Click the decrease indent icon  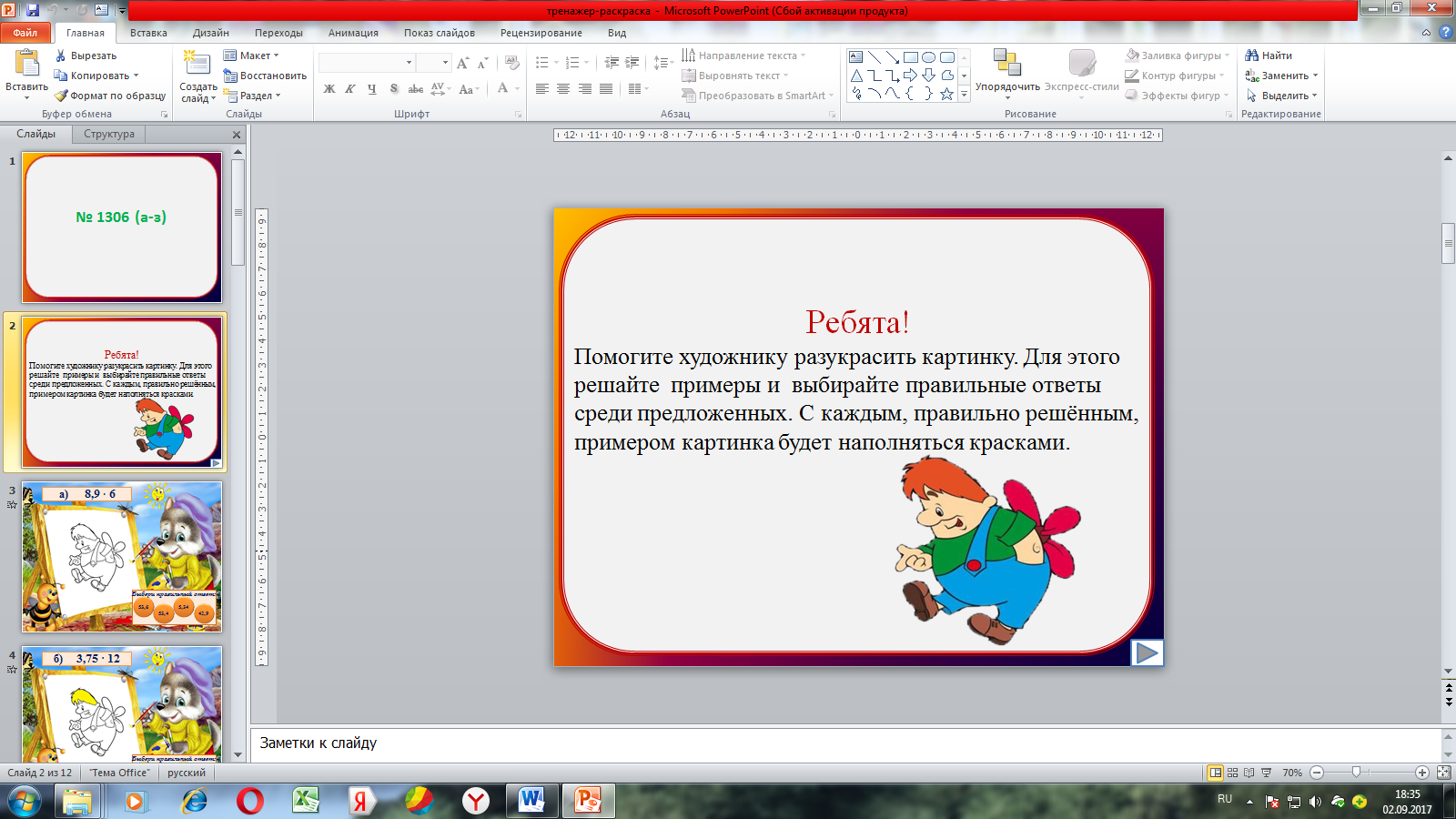(x=612, y=63)
